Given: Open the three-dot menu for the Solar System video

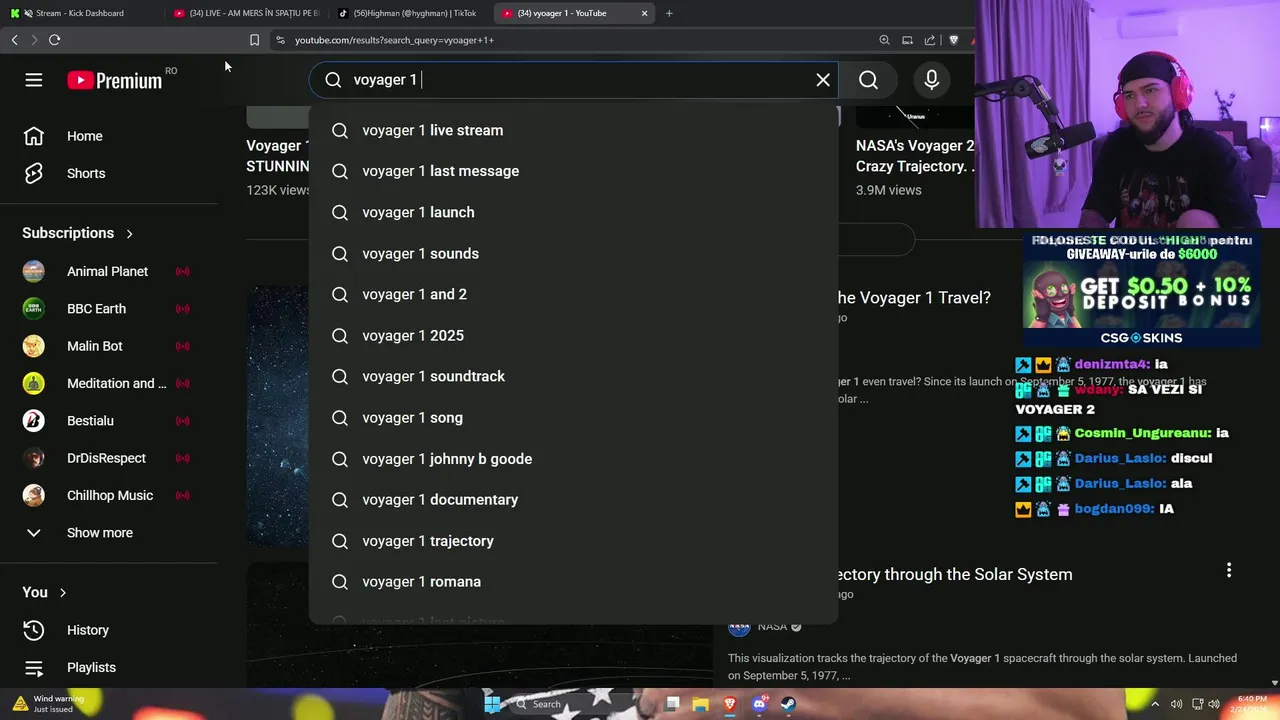Looking at the screenshot, I should 1229,570.
